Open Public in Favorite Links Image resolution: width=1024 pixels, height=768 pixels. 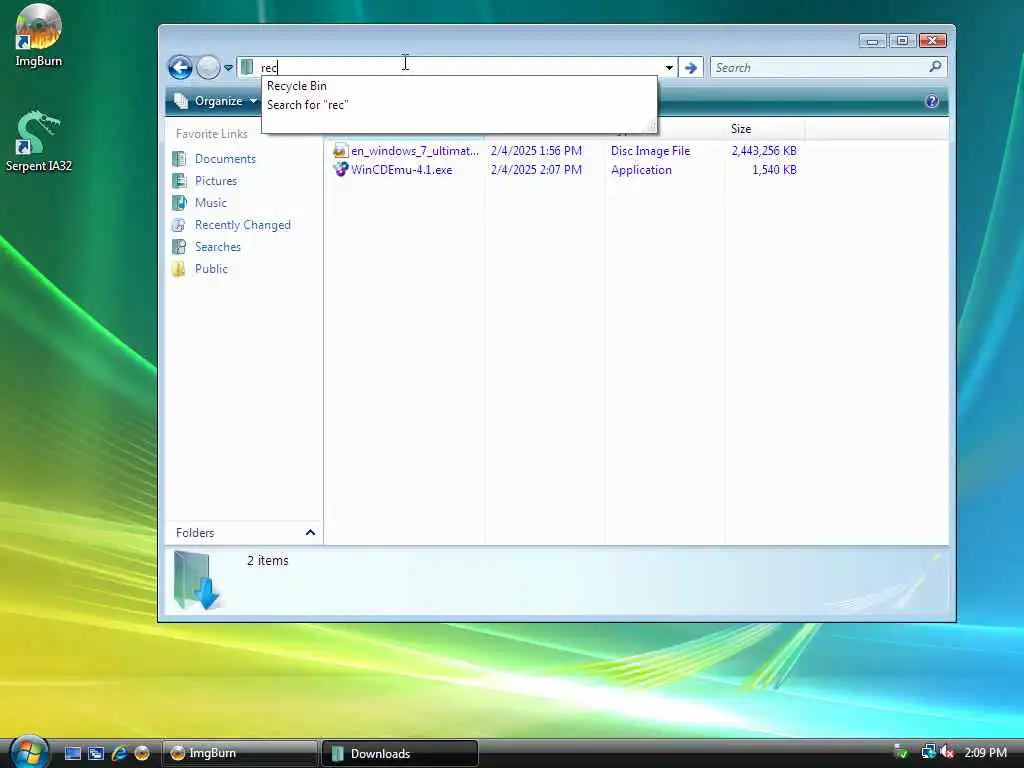pos(212,268)
